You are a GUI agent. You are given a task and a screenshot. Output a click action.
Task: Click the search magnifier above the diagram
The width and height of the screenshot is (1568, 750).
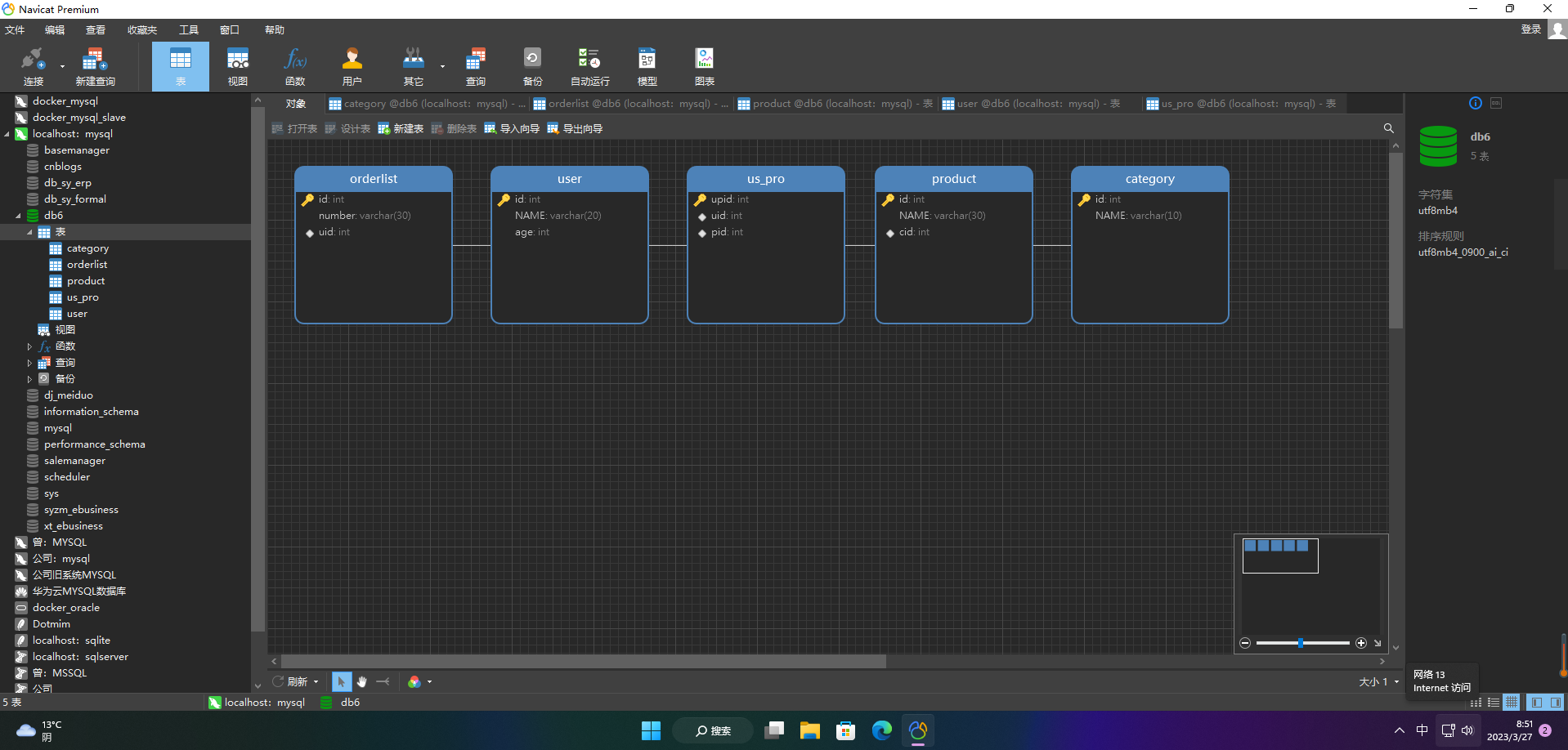(x=1388, y=128)
